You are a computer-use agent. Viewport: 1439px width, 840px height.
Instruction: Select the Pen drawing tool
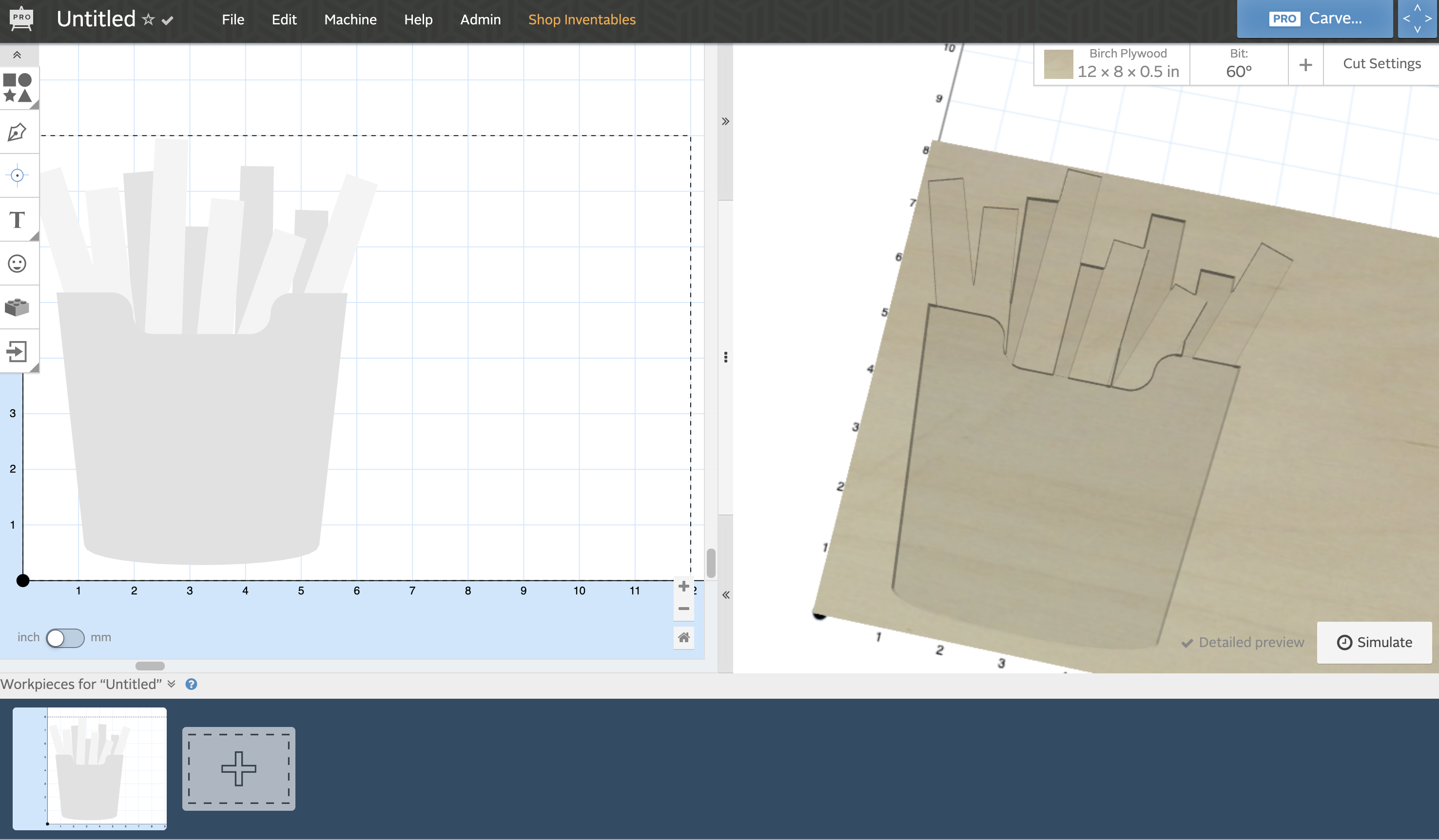click(18, 132)
